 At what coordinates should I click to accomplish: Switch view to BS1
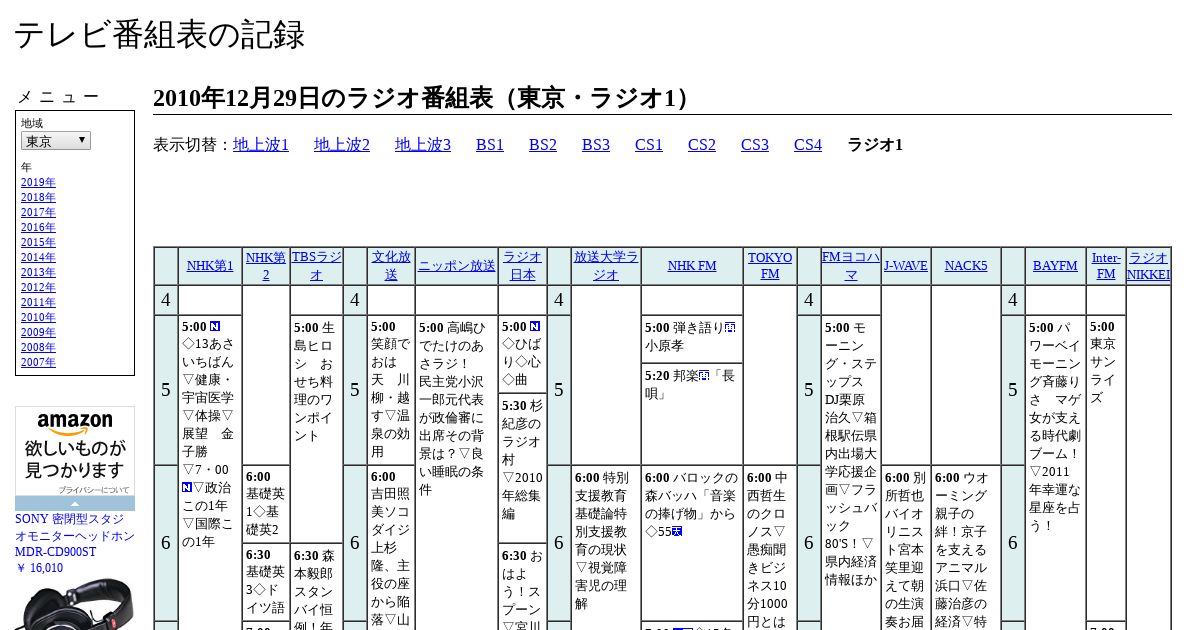pyautogui.click(x=490, y=145)
